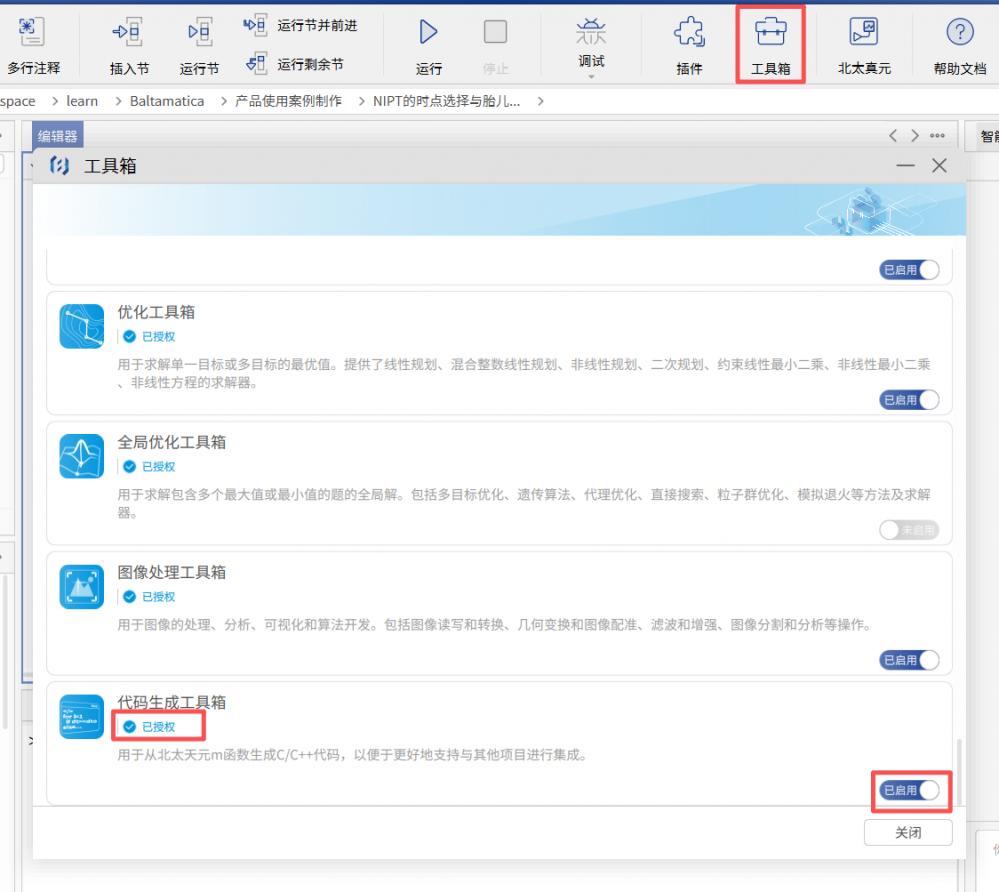
Task: Enable the 全局优化工具箱 toggle switch
Action: point(909,530)
